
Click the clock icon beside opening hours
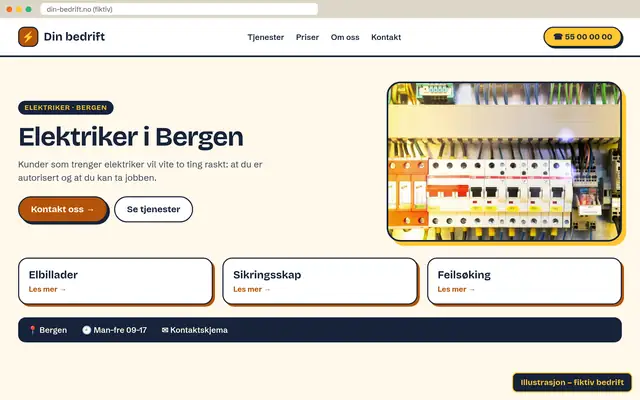(87, 330)
